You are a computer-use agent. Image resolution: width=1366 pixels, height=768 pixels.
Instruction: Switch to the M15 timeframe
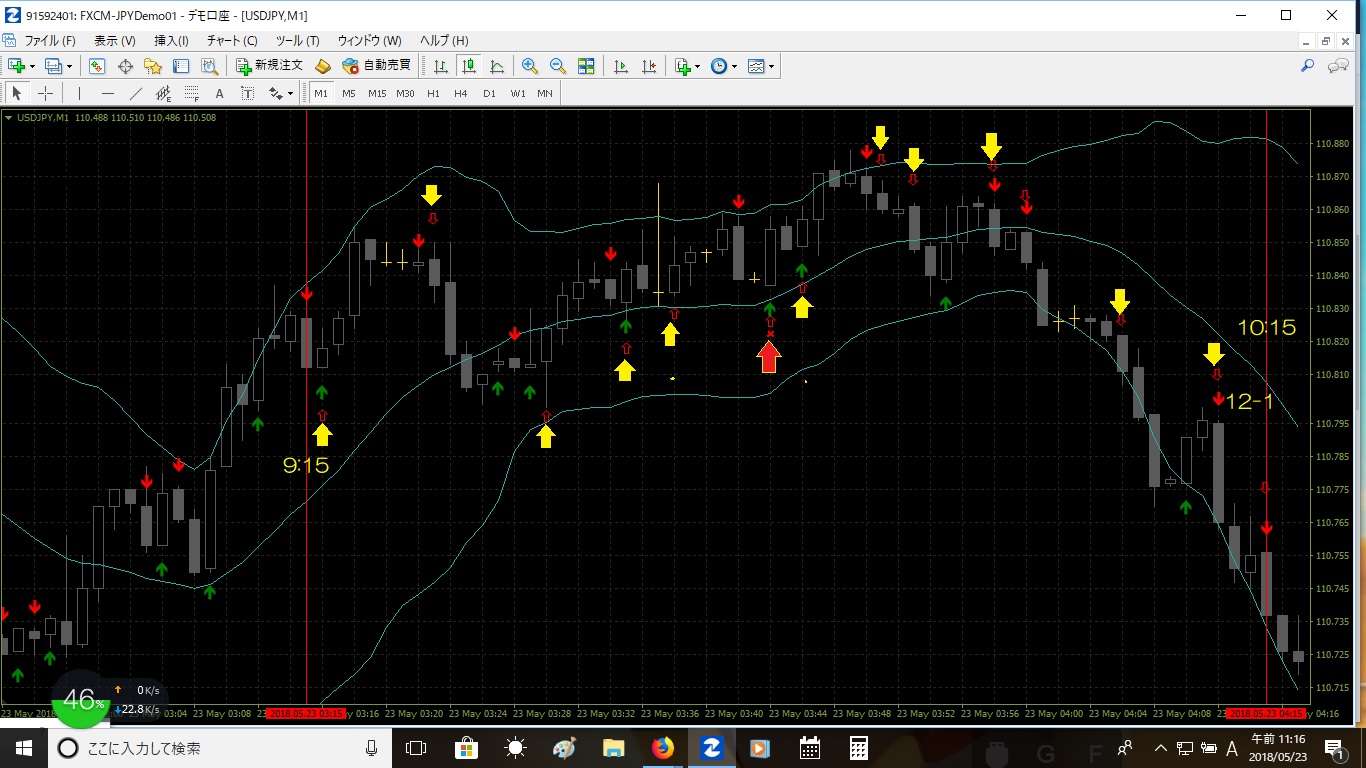377,93
